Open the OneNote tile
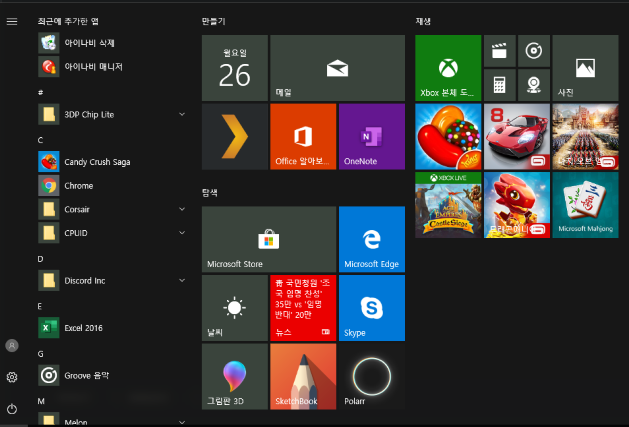 tap(372, 136)
